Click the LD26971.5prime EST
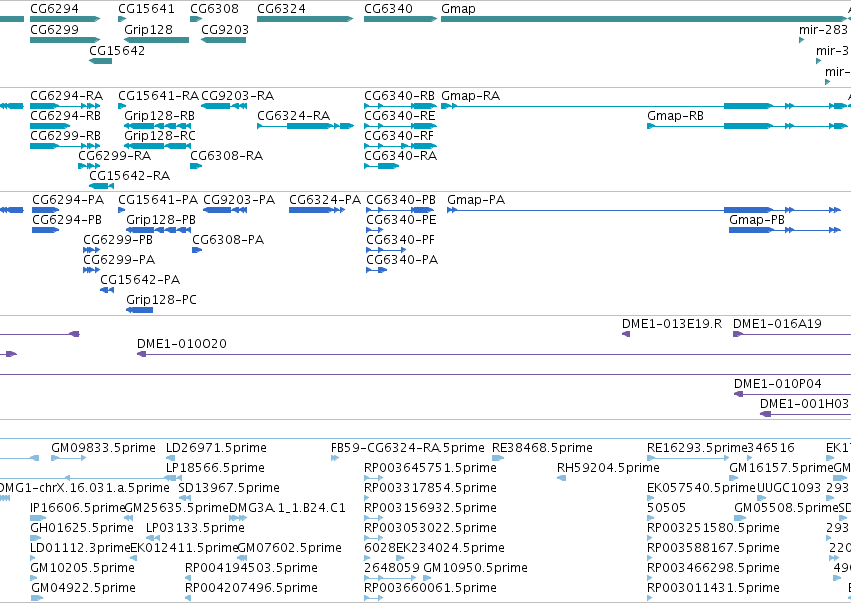Screen dimensions: 851x603 (169, 459)
